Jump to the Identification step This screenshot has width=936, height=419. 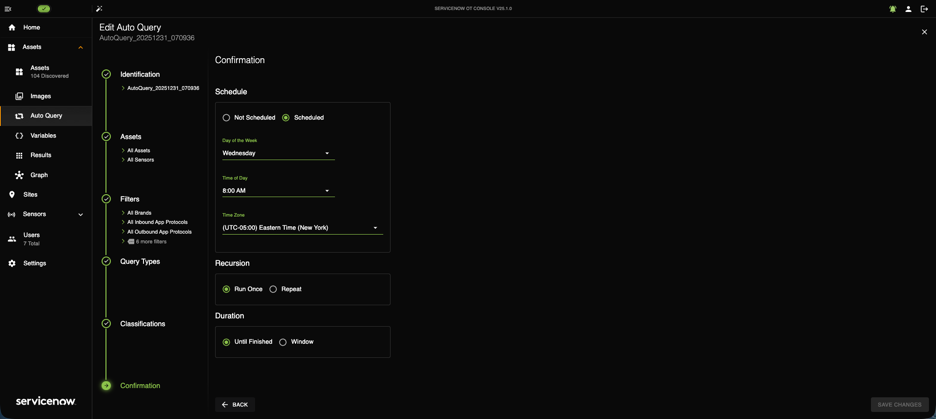(140, 75)
